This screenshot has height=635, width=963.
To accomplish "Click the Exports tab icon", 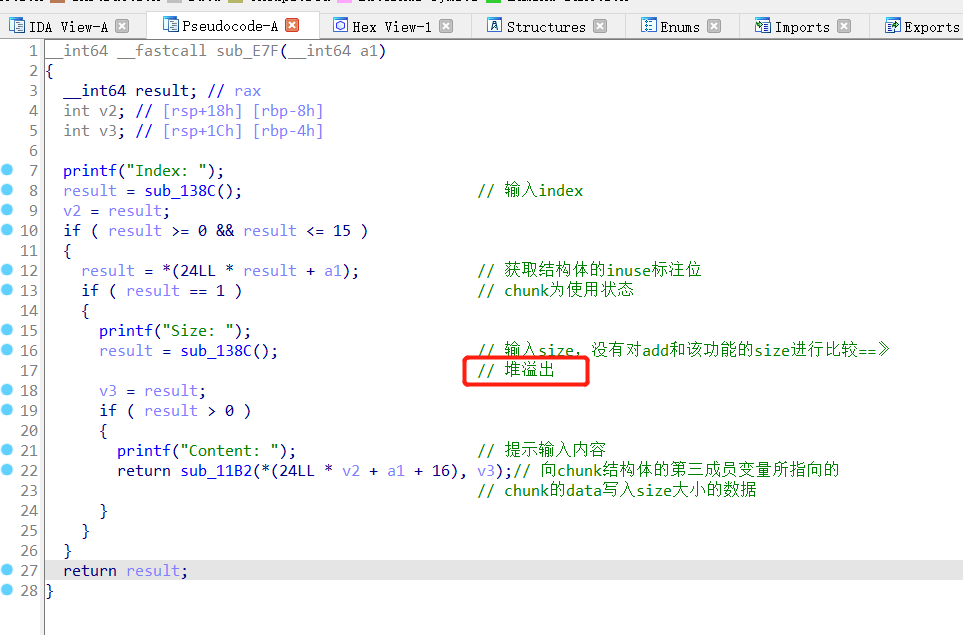I will [x=892, y=25].
